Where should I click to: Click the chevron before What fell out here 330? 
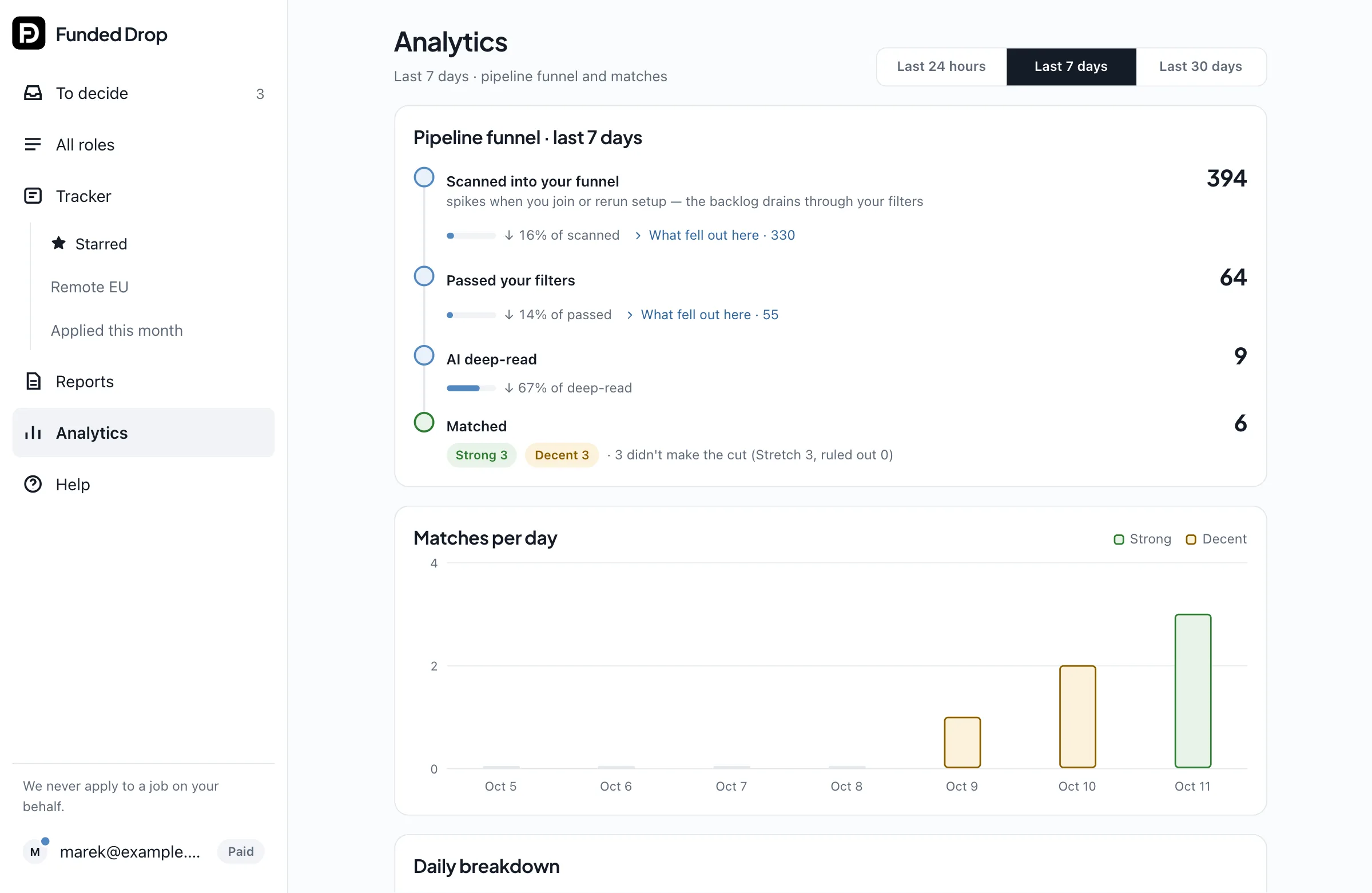point(638,235)
